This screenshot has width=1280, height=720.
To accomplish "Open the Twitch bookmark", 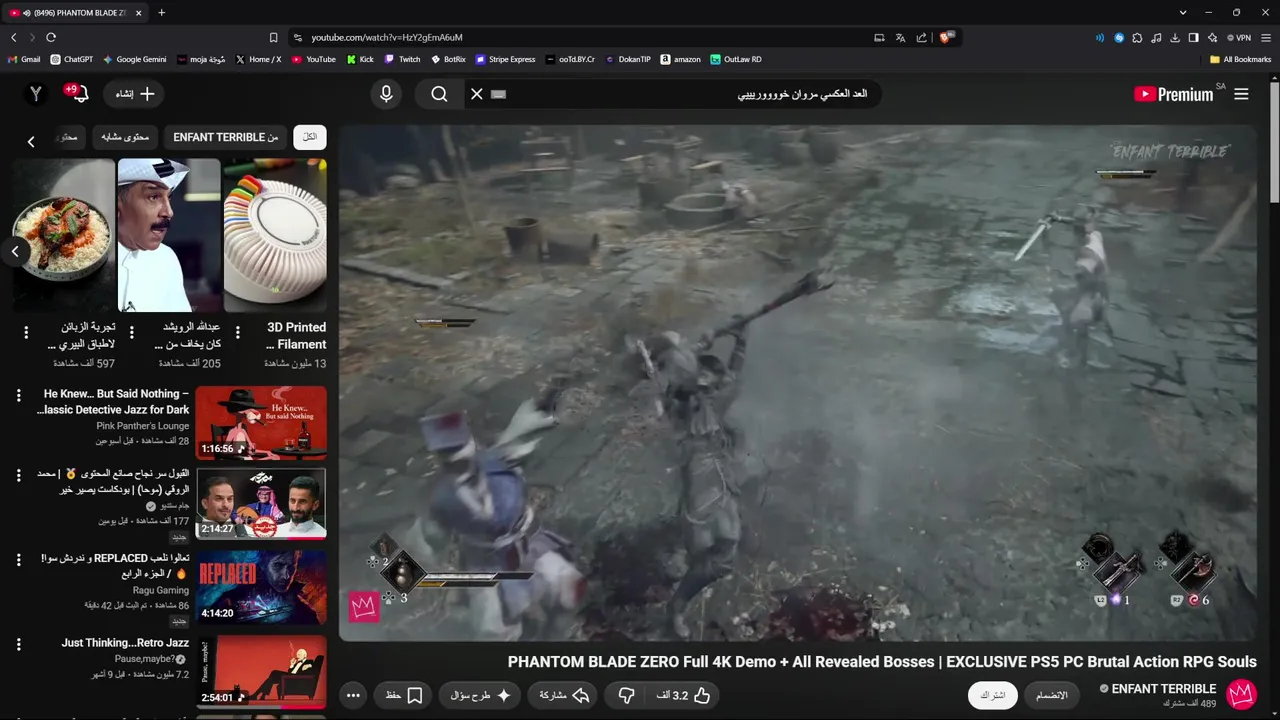I will coord(403,59).
